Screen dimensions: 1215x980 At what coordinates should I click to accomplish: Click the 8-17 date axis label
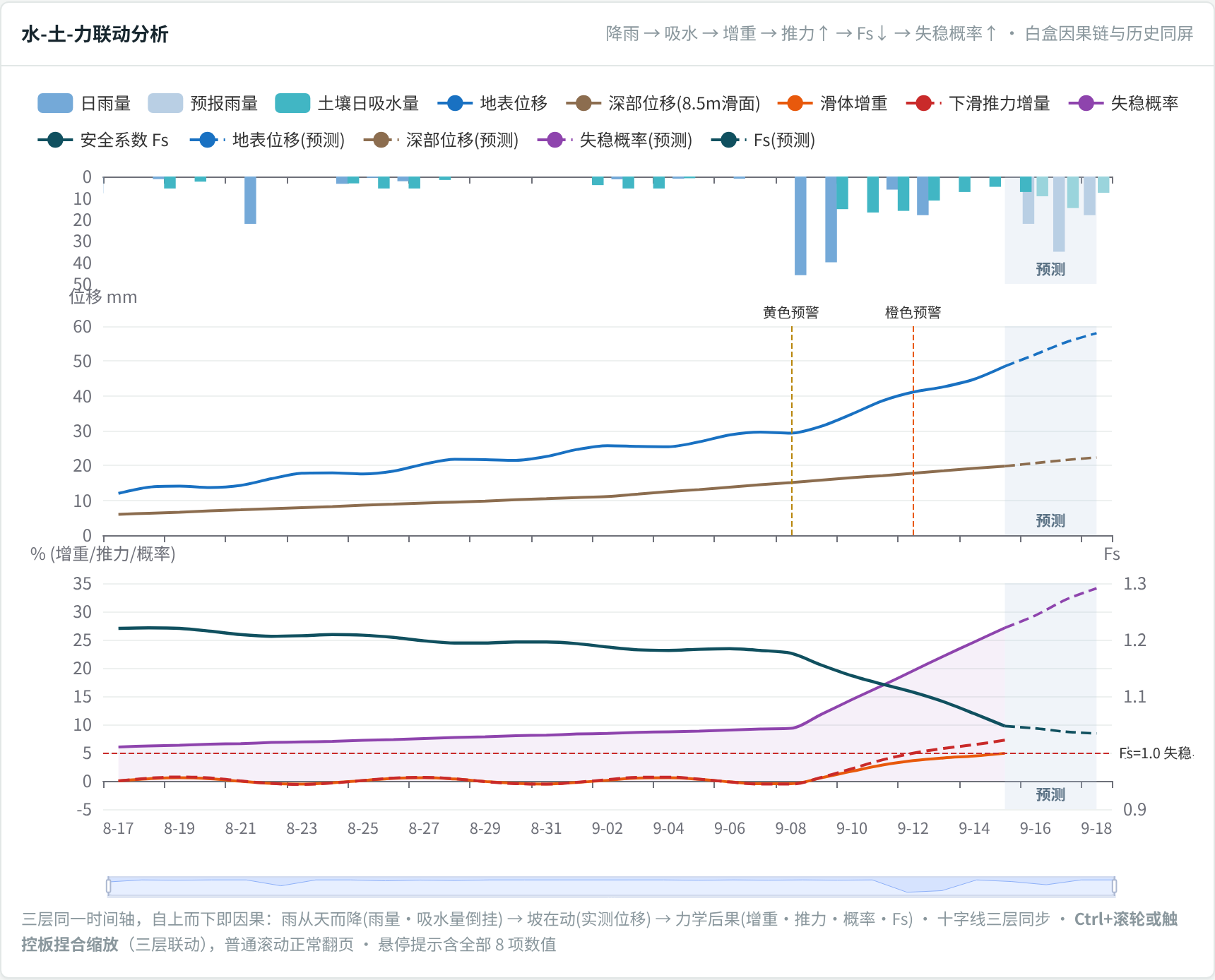118,828
